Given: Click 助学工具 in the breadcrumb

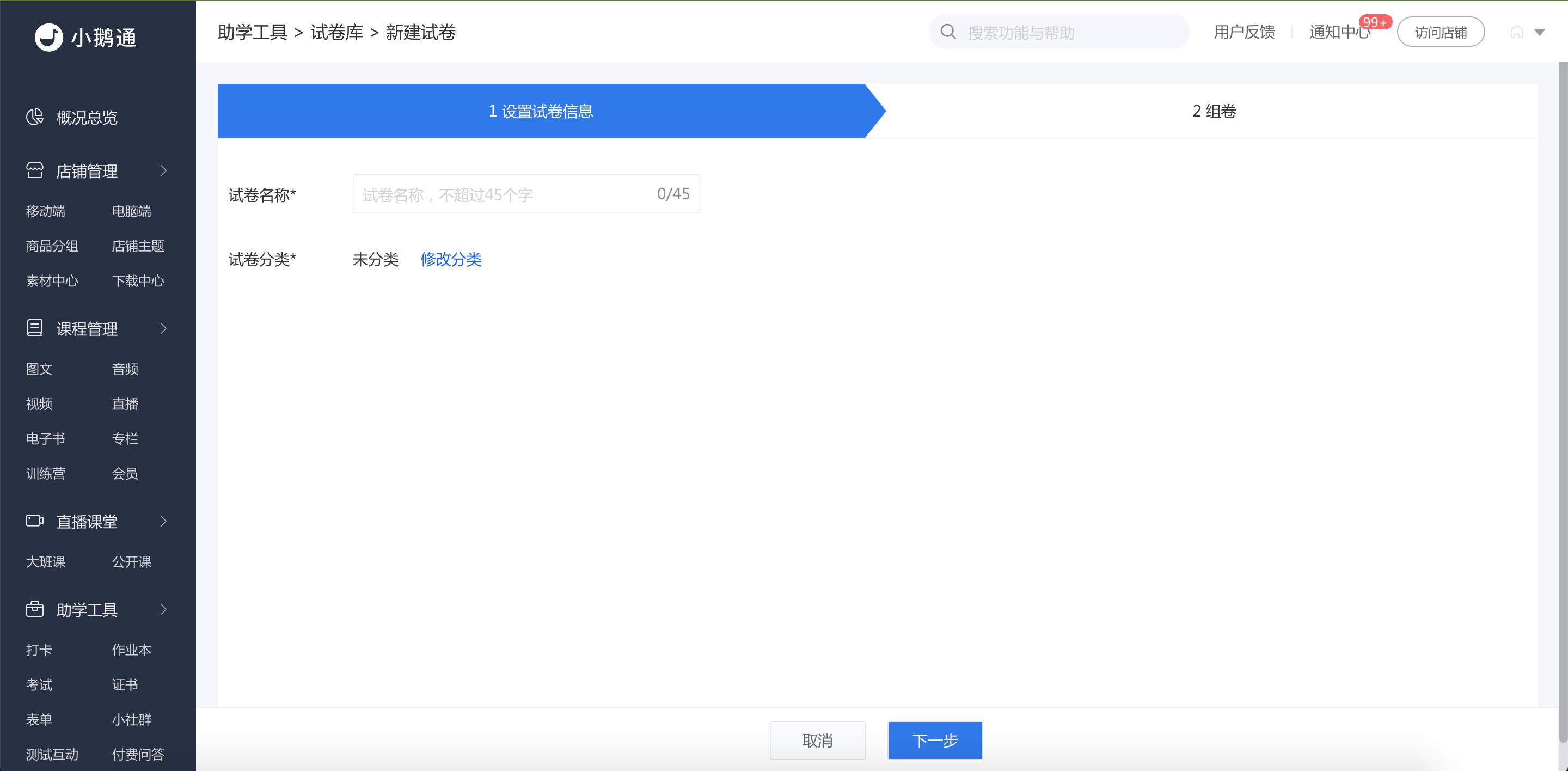Looking at the screenshot, I should pos(252,32).
